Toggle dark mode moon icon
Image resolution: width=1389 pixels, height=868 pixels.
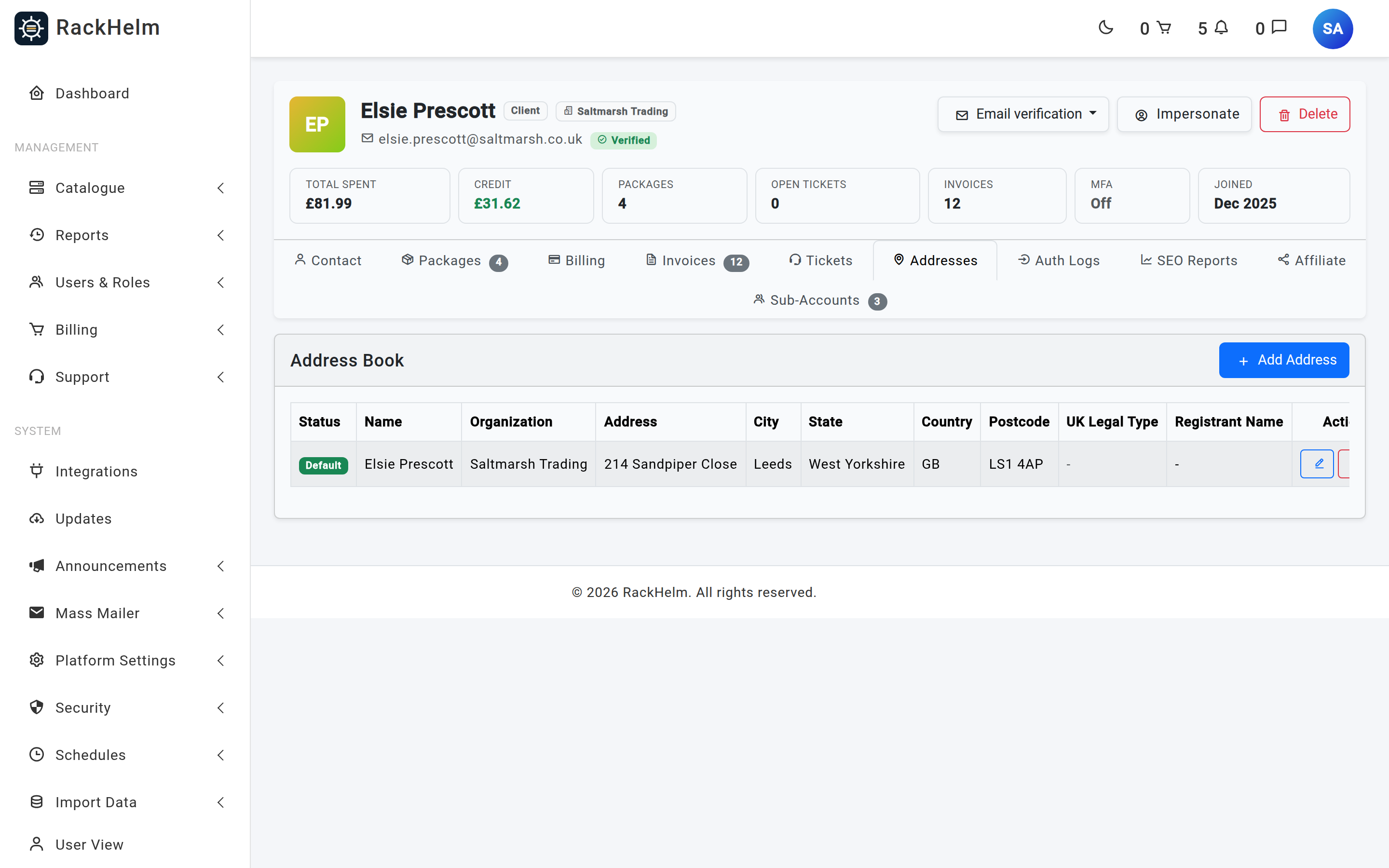click(x=1105, y=27)
